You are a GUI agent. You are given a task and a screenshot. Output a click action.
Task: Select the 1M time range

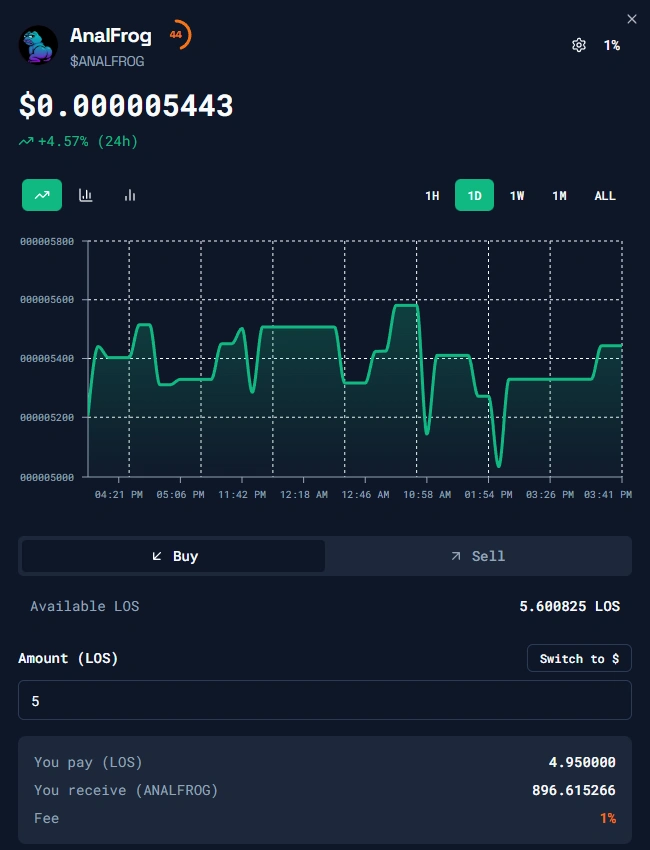(559, 196)
